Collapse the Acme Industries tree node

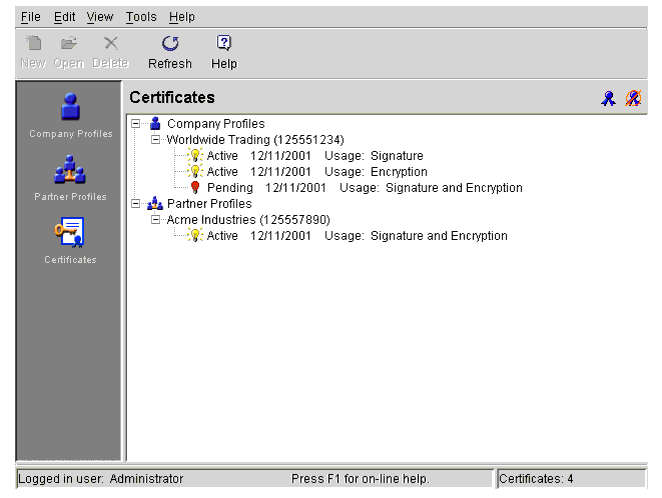pos(155,220)
